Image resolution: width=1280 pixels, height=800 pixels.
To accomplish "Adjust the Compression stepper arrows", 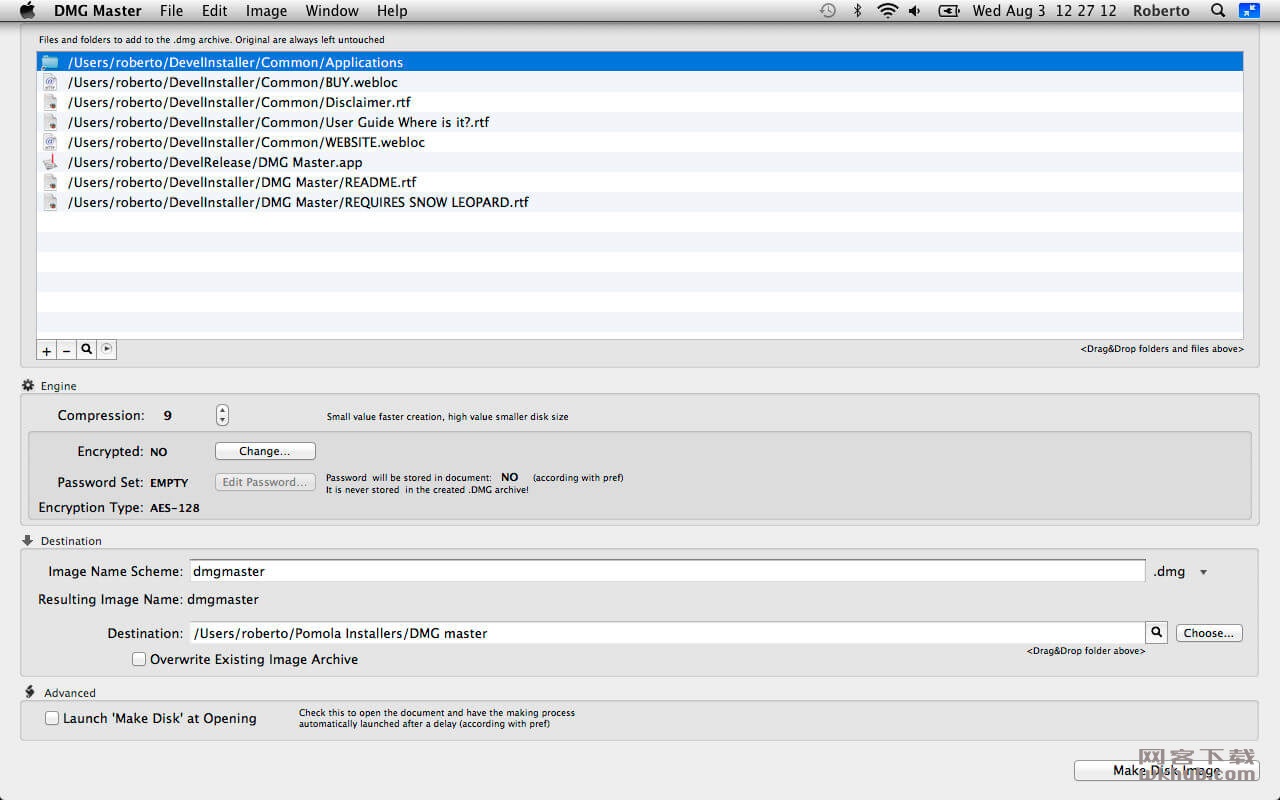I will [x=222, y=415].
